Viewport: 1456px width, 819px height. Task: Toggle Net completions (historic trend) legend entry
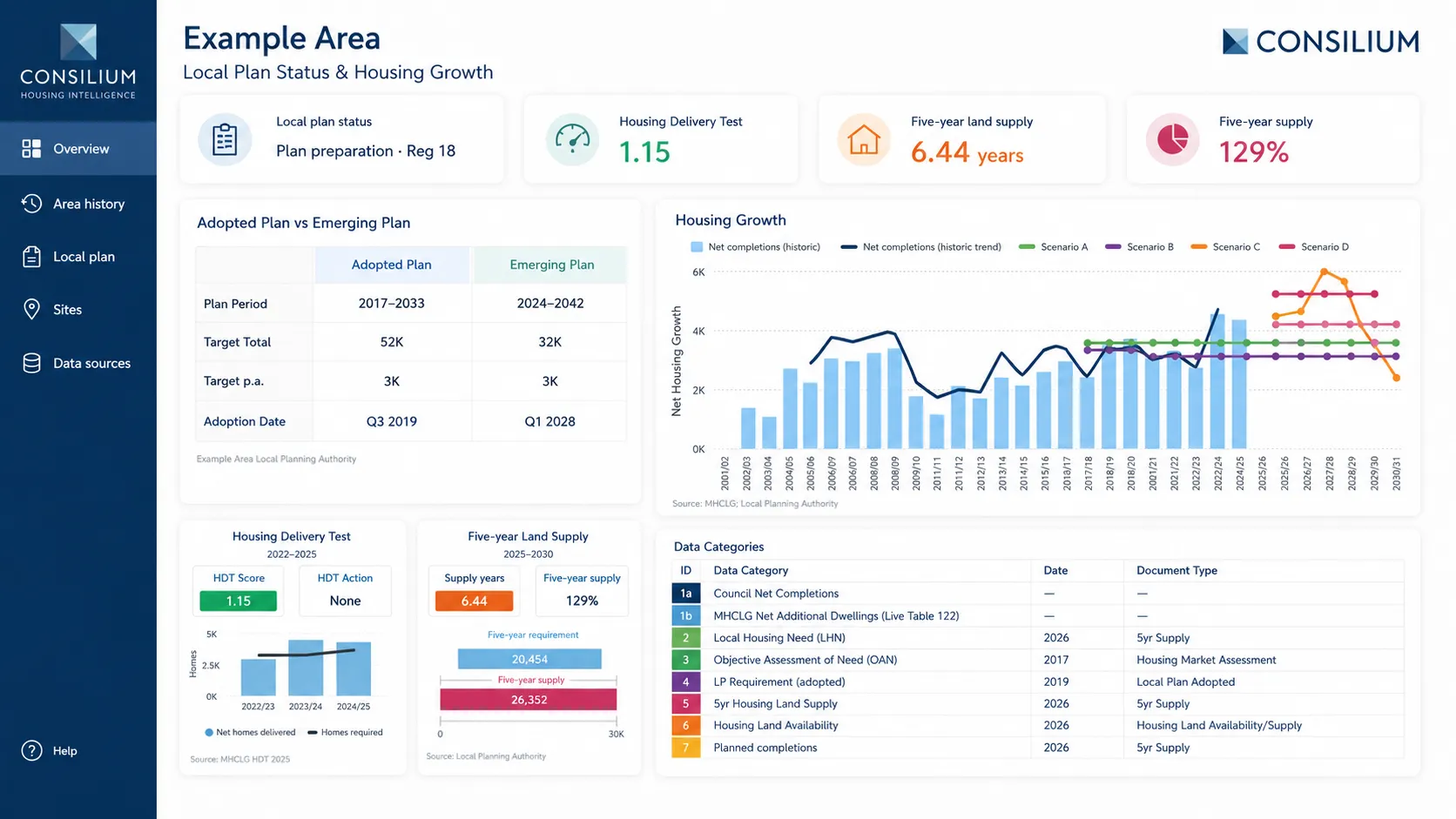coord(920,247)
